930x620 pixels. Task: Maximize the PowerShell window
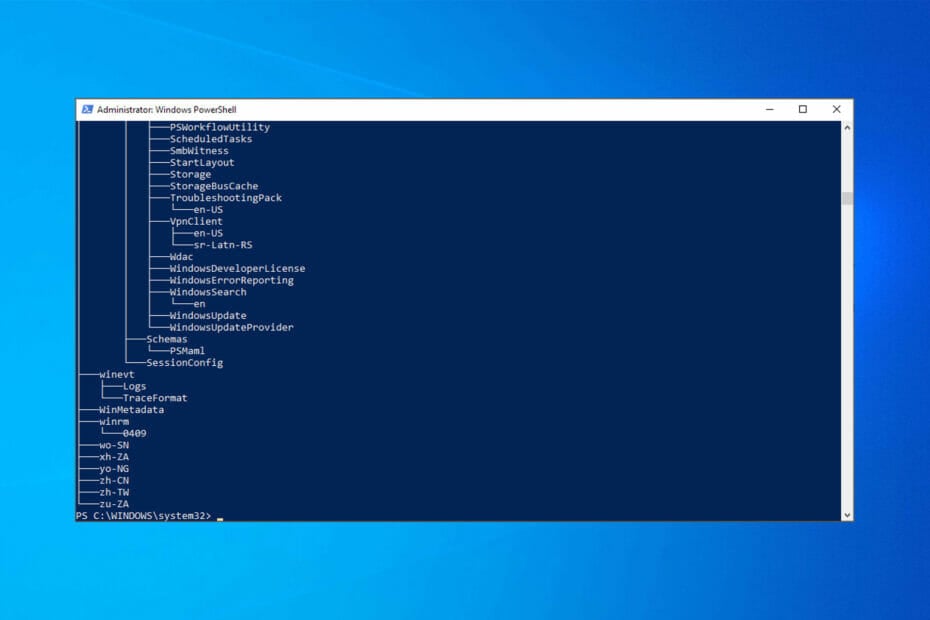[803, 108]
